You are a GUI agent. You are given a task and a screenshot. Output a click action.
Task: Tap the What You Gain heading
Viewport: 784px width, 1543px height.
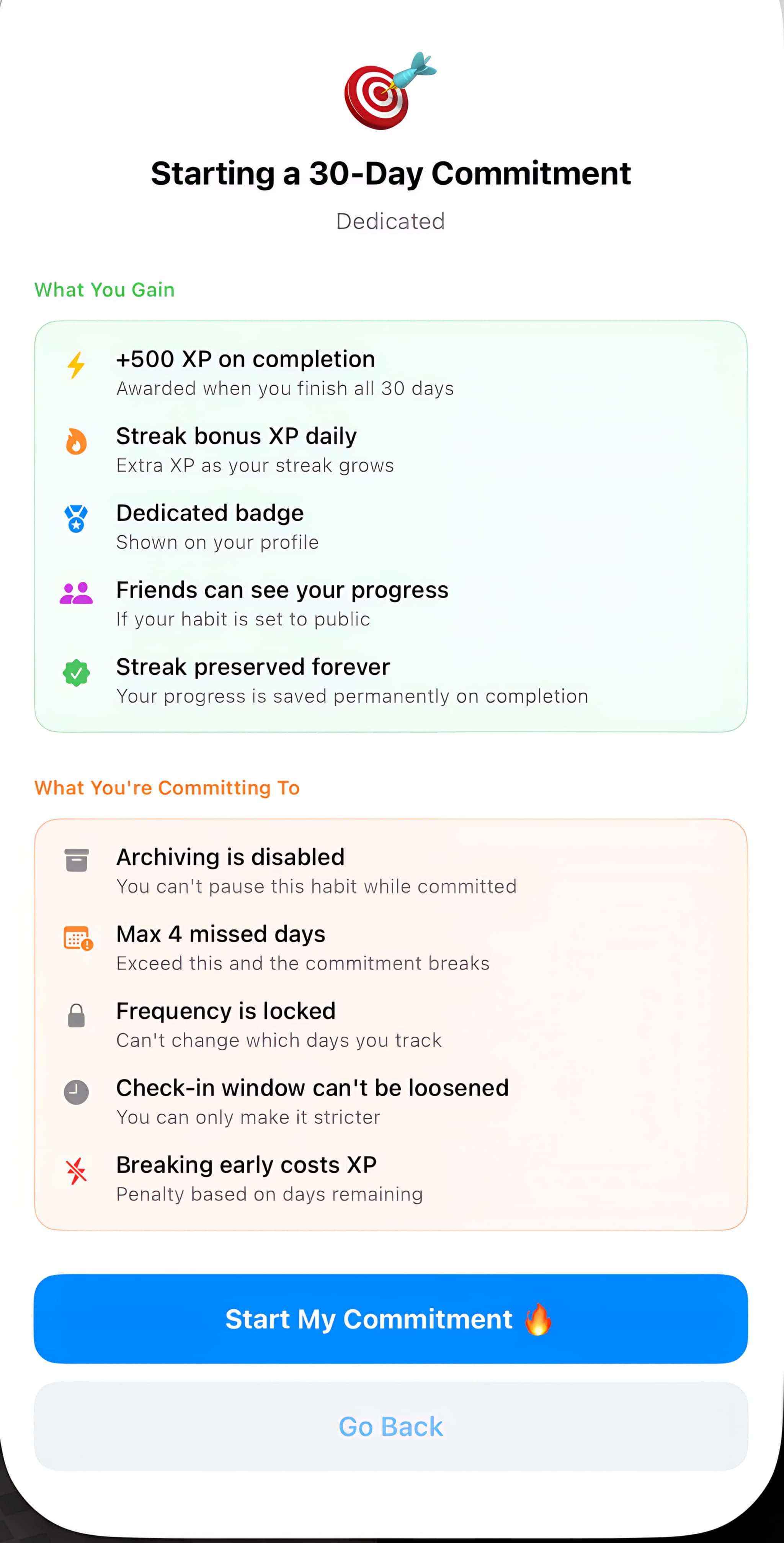tap(105, 290)
